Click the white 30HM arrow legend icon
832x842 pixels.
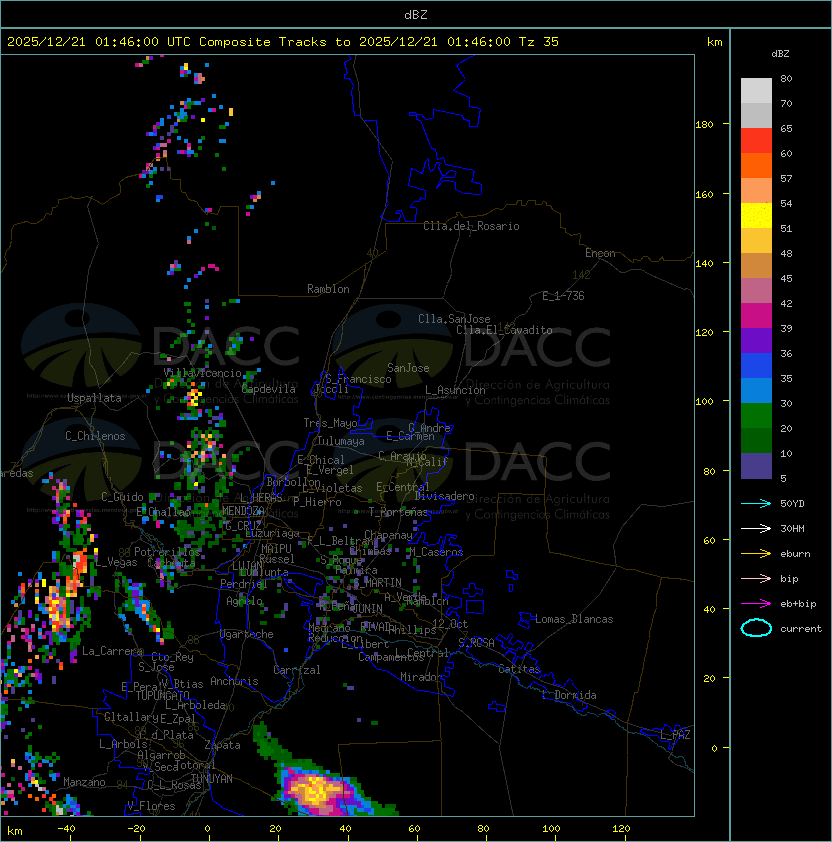coord(756,528)
